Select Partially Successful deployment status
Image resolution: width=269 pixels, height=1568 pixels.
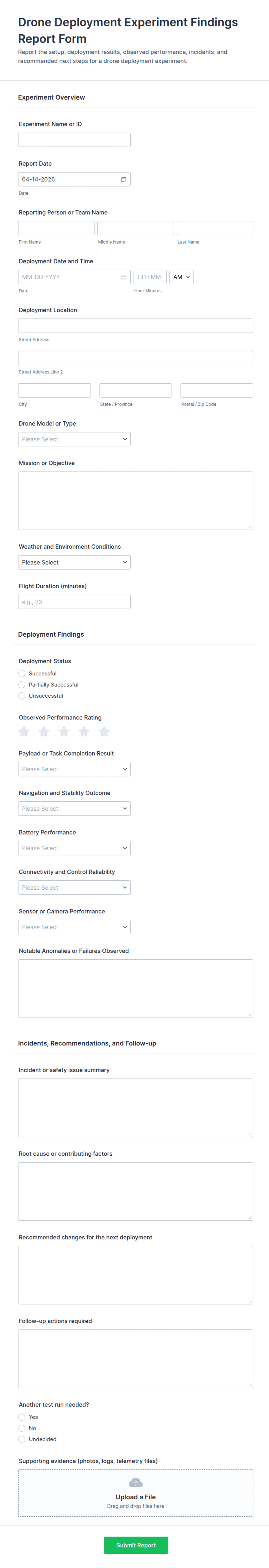click(22, 685)
